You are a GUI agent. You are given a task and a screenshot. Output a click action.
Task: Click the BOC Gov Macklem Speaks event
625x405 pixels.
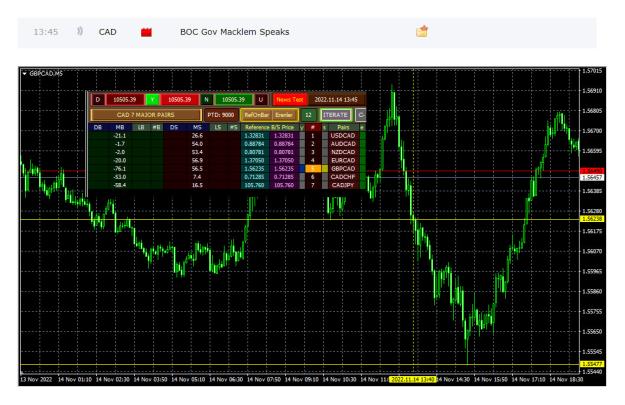pyautogui.click(x=234, y=32)
